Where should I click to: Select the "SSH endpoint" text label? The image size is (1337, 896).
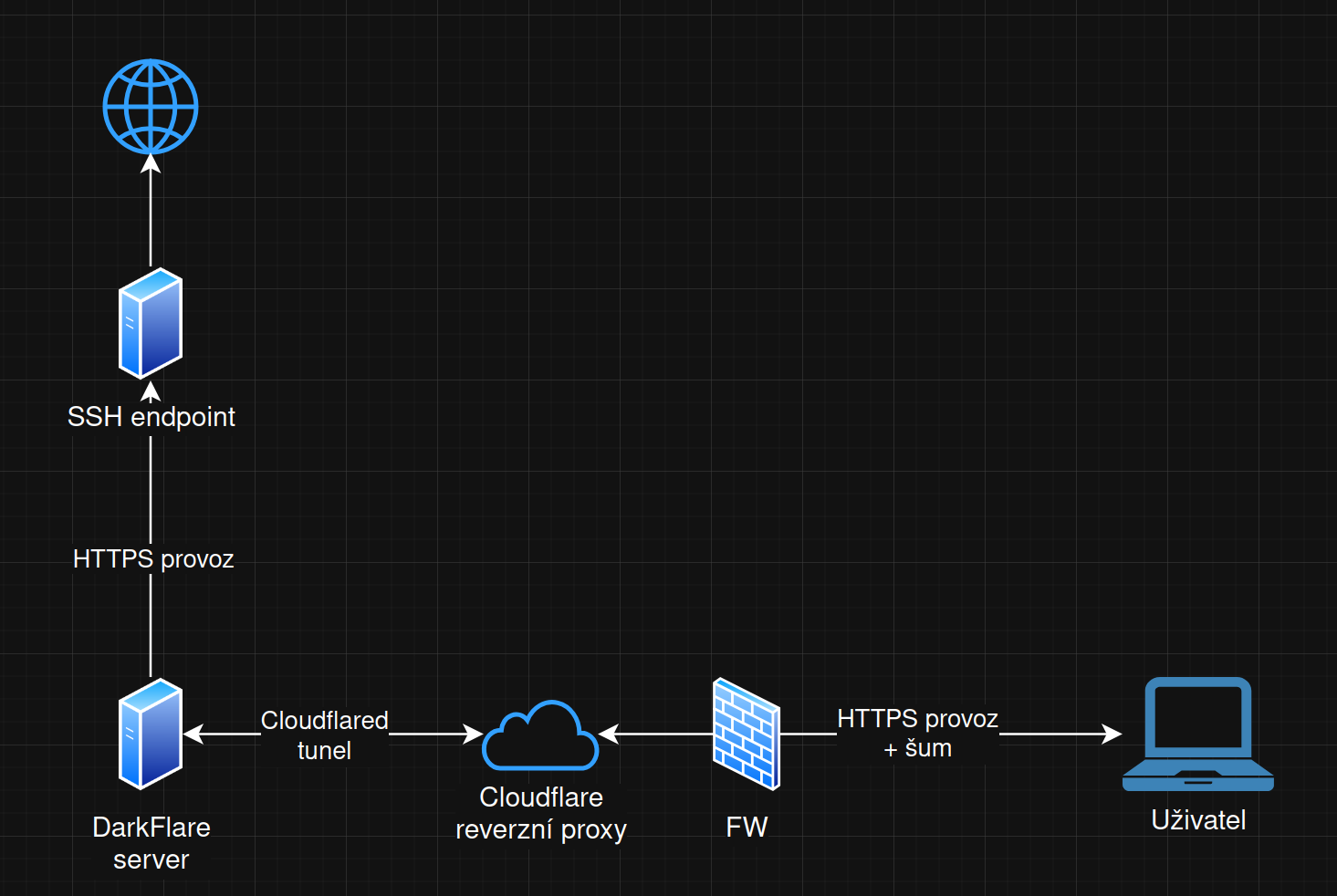tap(151, 417)
